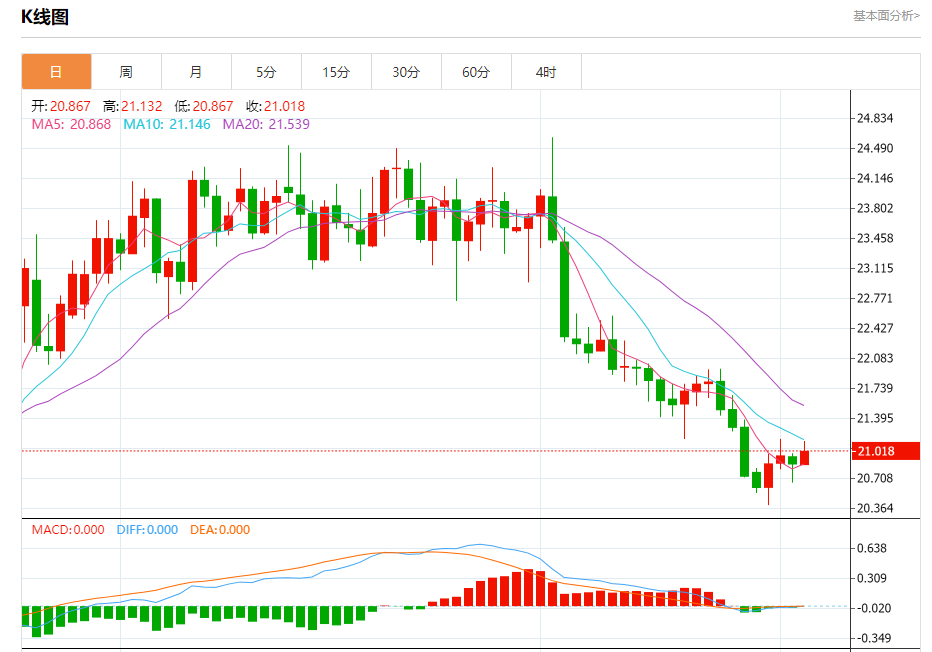
Task: Switch to the 月 monthly tab
Action: (x=196, y=72)
